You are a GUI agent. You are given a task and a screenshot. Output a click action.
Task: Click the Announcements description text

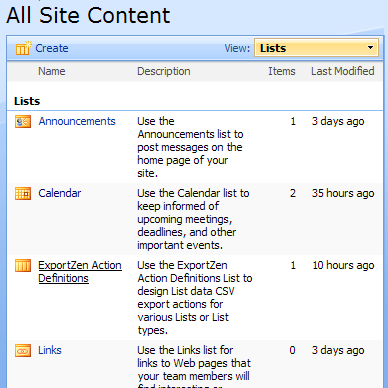click(190, 147)
